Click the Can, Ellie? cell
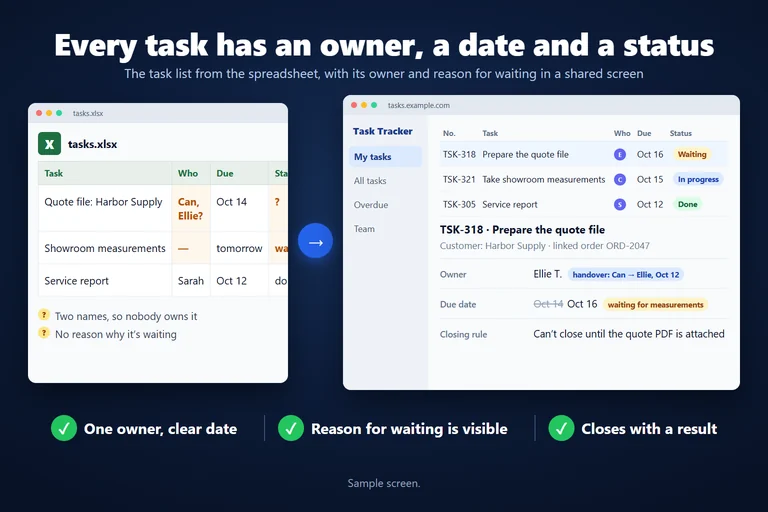This screenshot has width=768, height=512. tap(191, 208)
